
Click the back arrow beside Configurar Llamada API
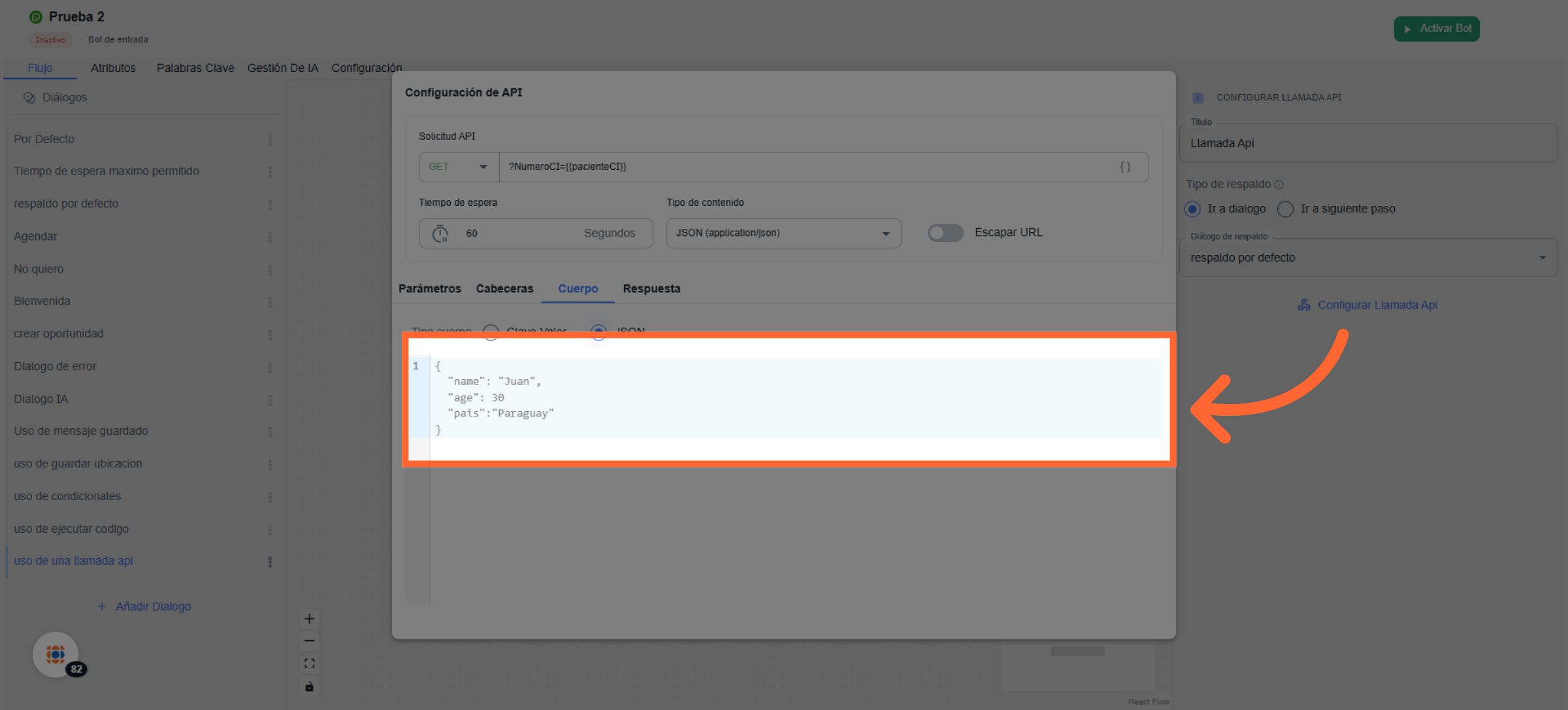(x=1198, y=97)
